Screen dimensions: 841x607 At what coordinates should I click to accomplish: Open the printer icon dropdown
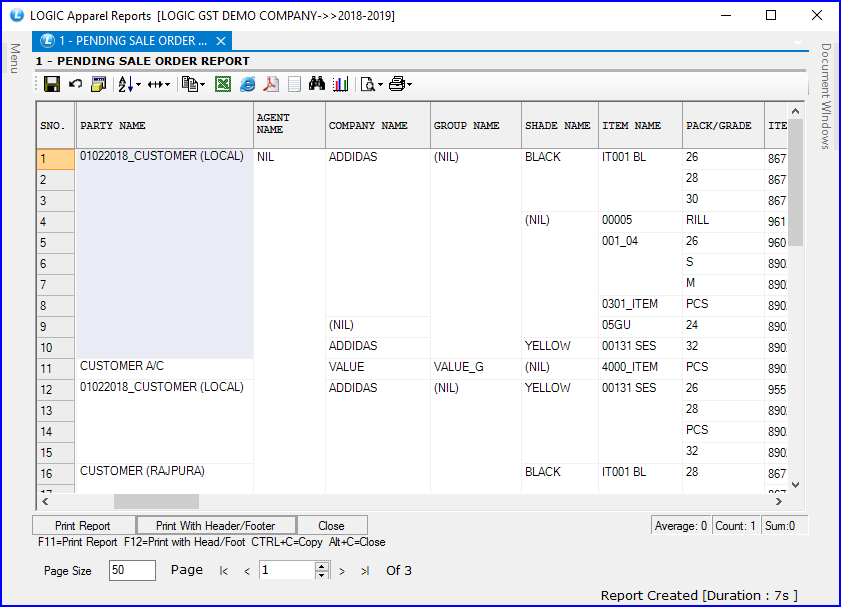(x=408, y=83)
